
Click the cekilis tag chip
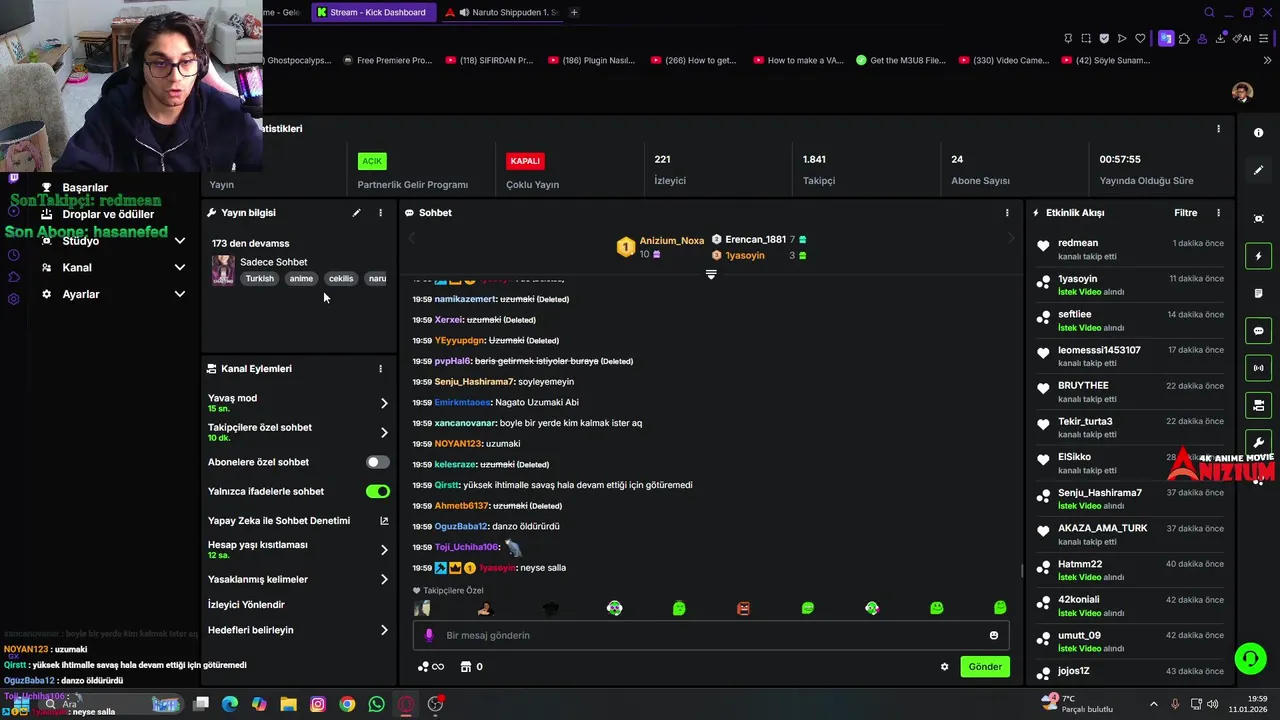click(341, 279)
